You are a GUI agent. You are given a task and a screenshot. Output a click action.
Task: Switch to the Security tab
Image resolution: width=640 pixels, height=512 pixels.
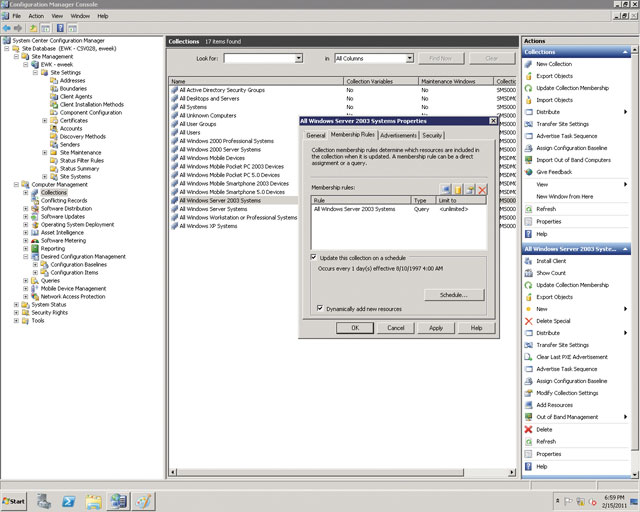pyautogui.click(x=432, y=135)
